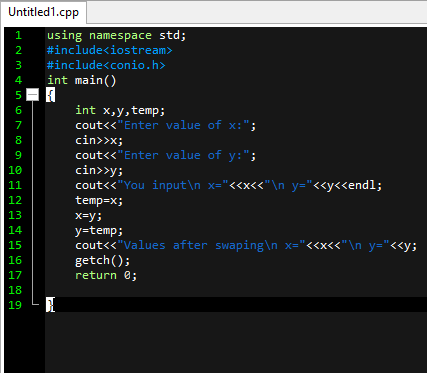427x373 pixels.
Task: Click the 'cin>>y;' statement
Action: 99,170
